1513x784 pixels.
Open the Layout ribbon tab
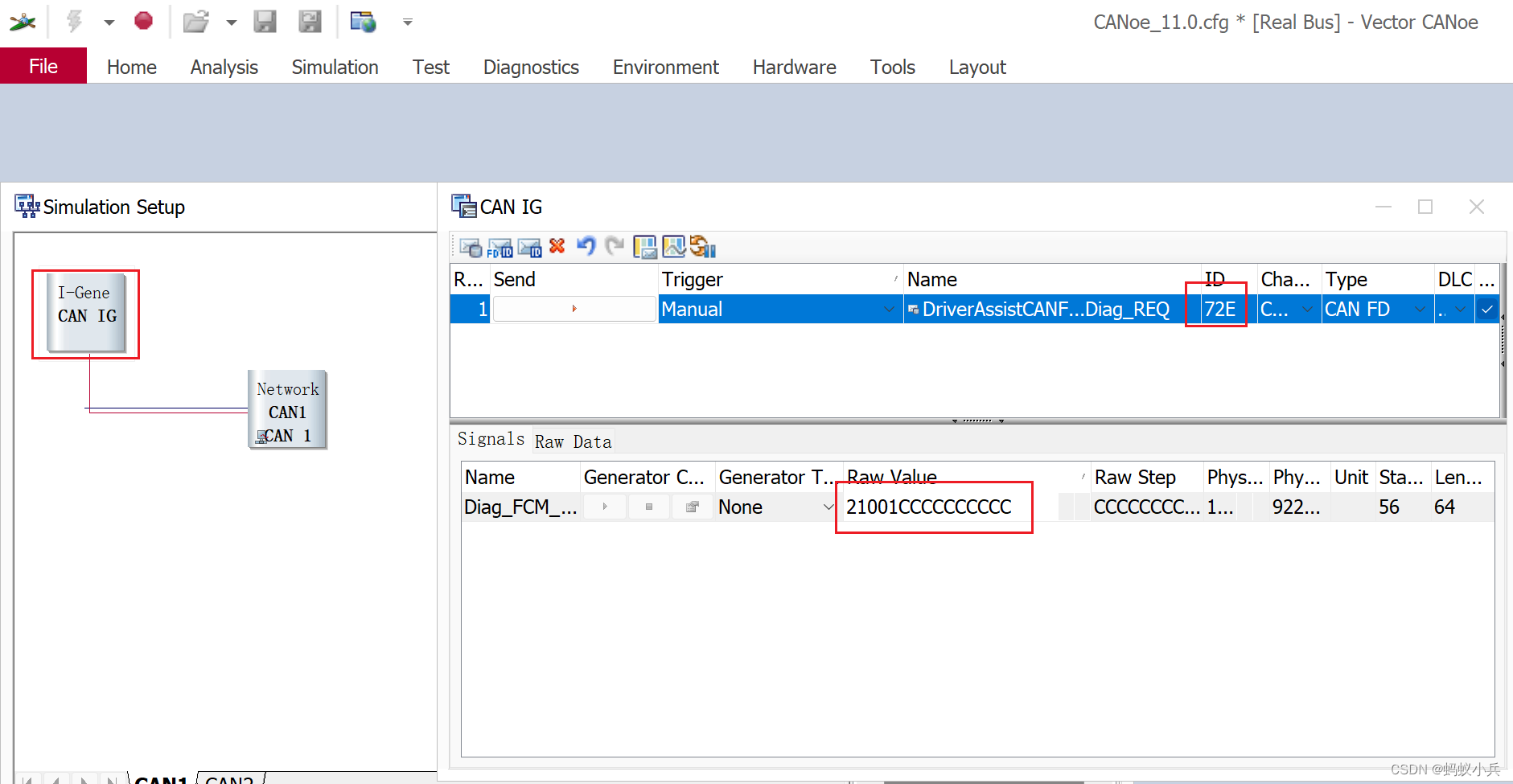coord(977,67)
